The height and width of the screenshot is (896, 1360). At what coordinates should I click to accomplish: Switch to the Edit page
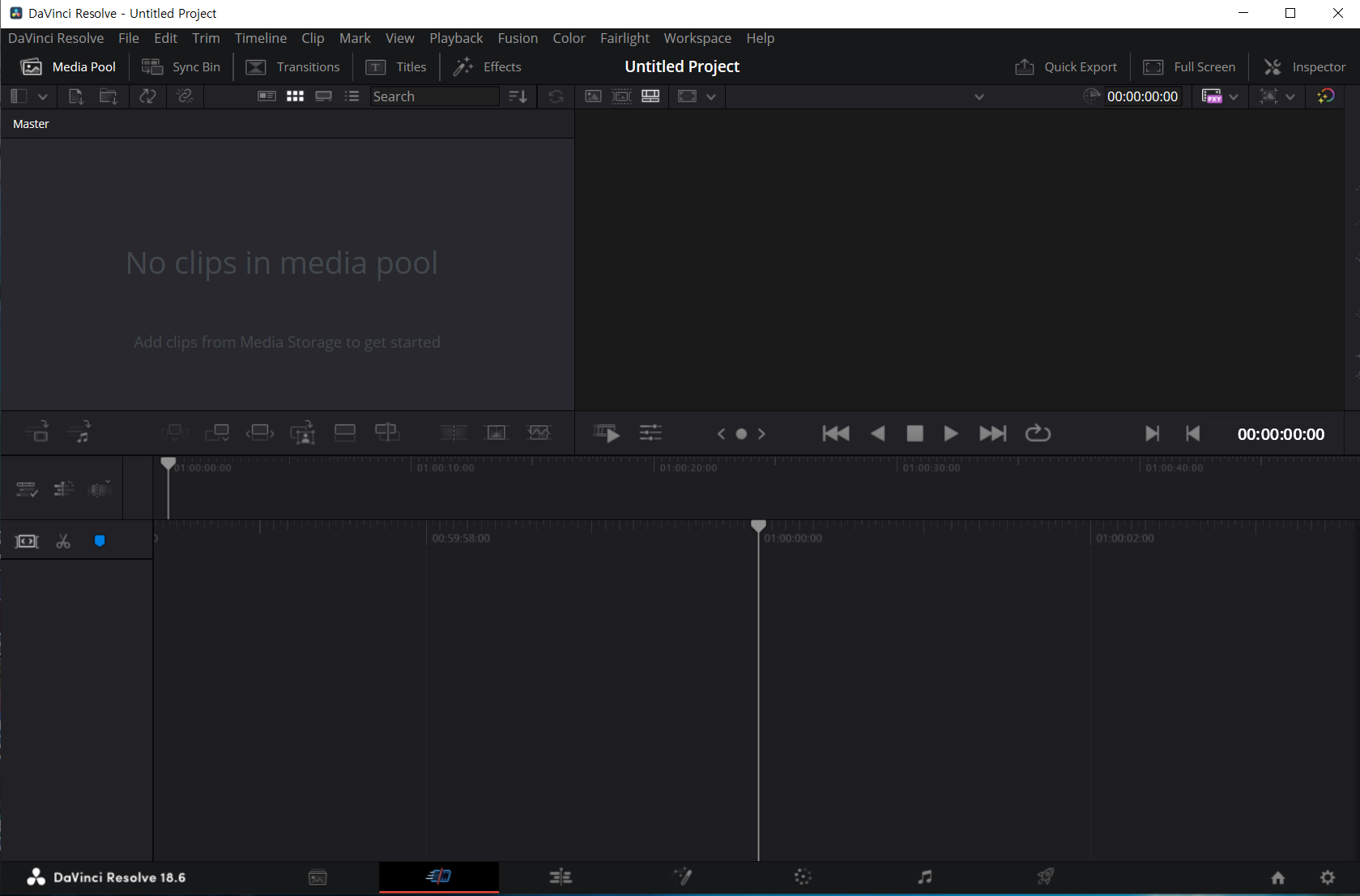pos(561,877)
